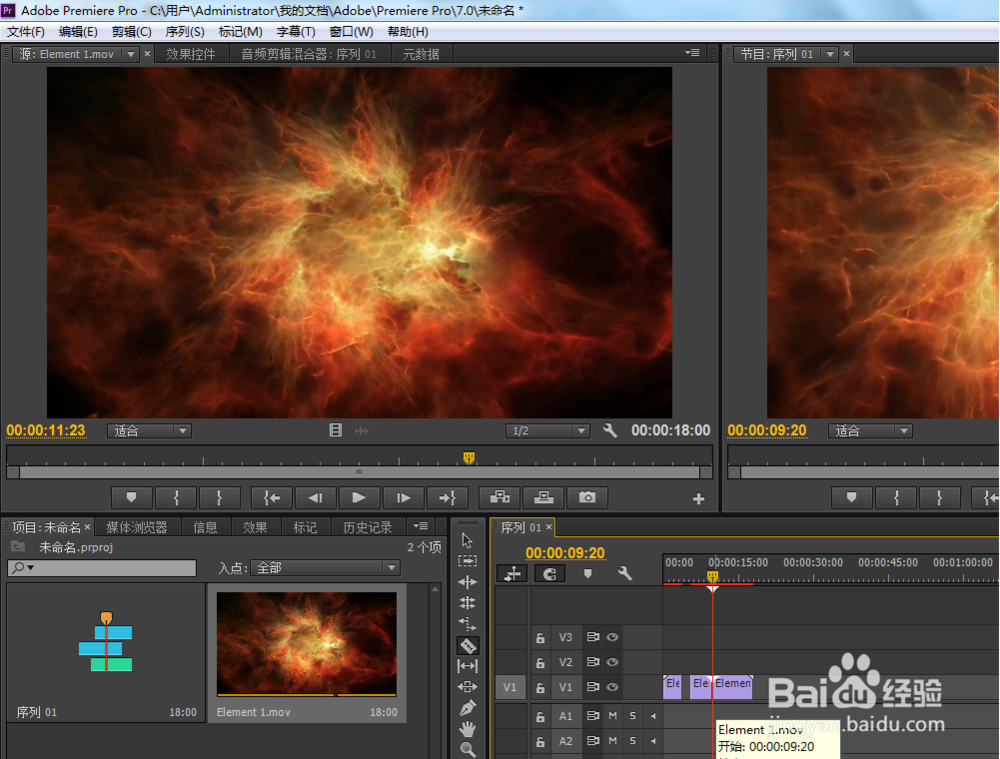Image resolution: width=1000 pixels, height=759 pixels.
Task: Mark In point in Program monitor
Action: pos(896,497)
